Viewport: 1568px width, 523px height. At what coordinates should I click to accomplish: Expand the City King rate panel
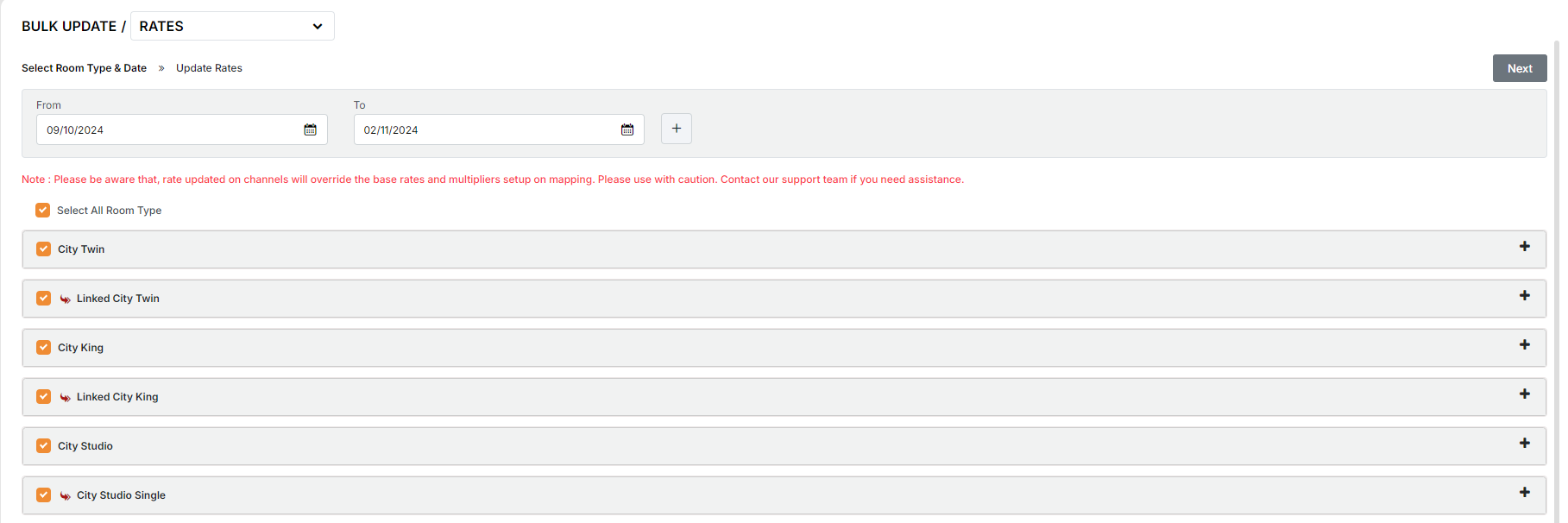pyautogui.click(x=1524, y=345)
